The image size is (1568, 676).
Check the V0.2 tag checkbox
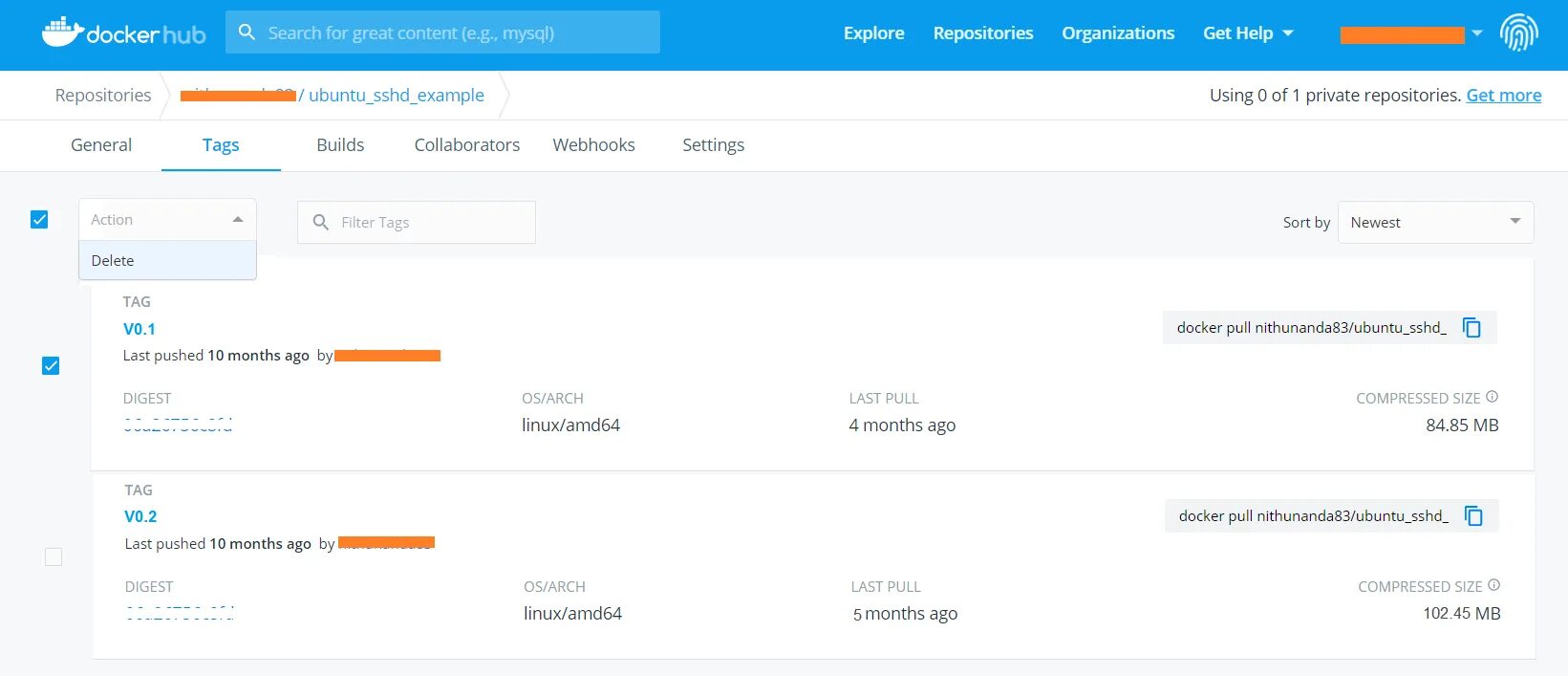point(54,556)
